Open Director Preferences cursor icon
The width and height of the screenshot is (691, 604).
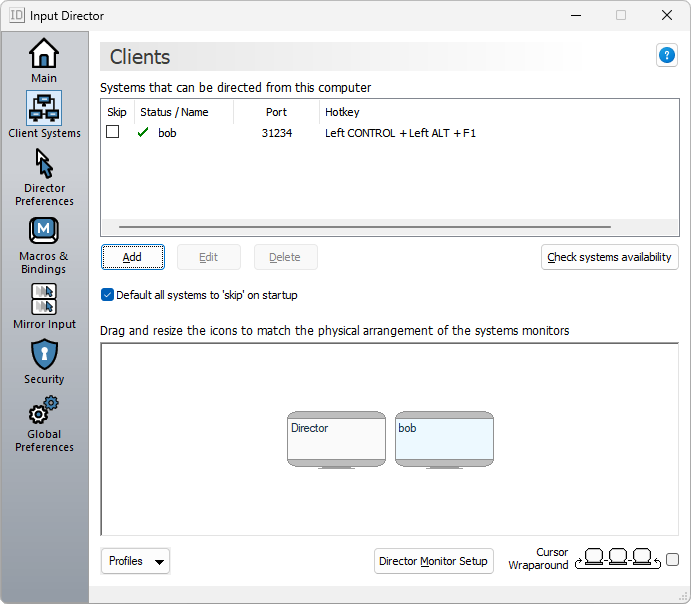tap(44, 163)
